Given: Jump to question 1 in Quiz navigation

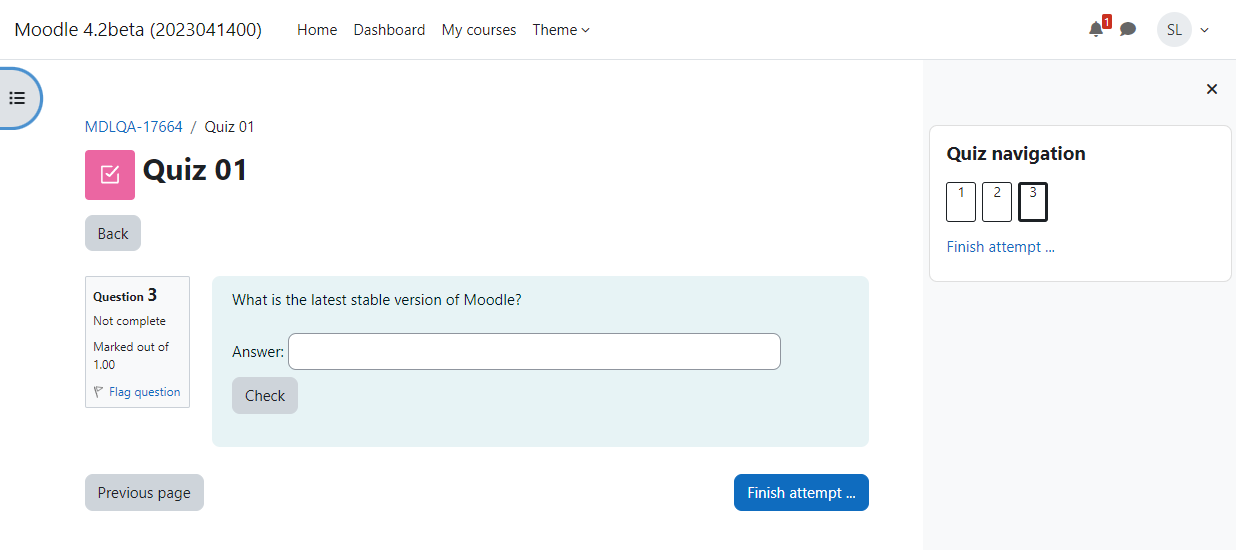Looking at the screenshot, I should tap(961, 202).
